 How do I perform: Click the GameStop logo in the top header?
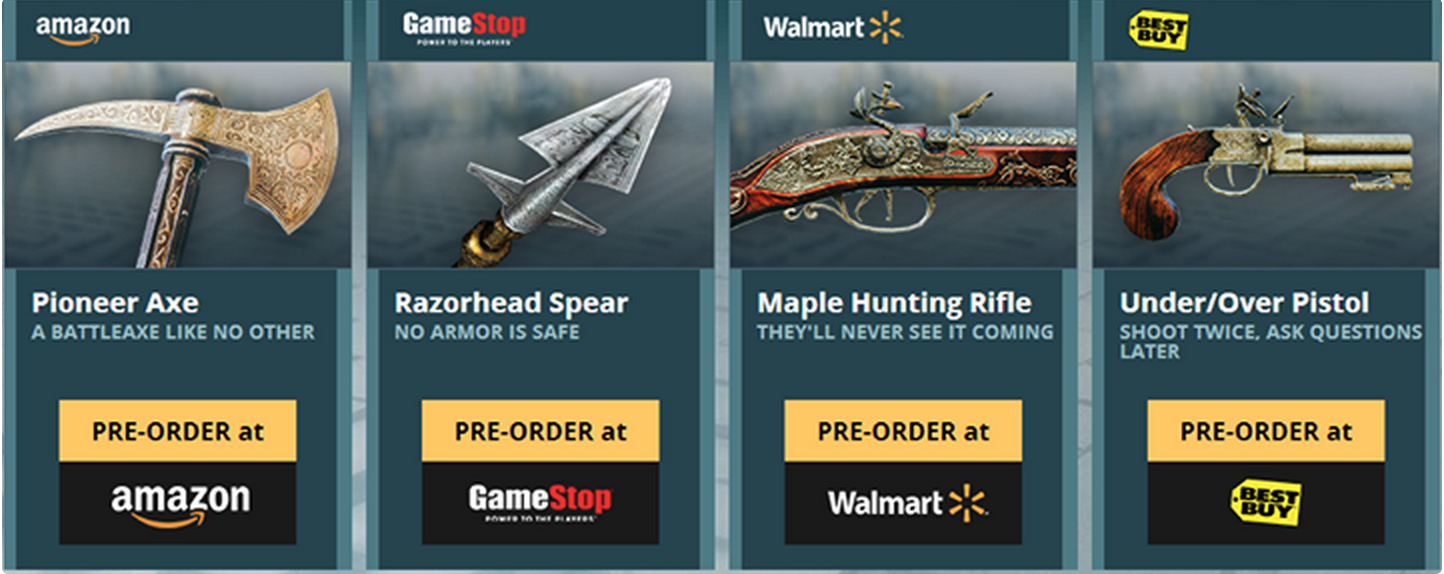tap(464, 29)
